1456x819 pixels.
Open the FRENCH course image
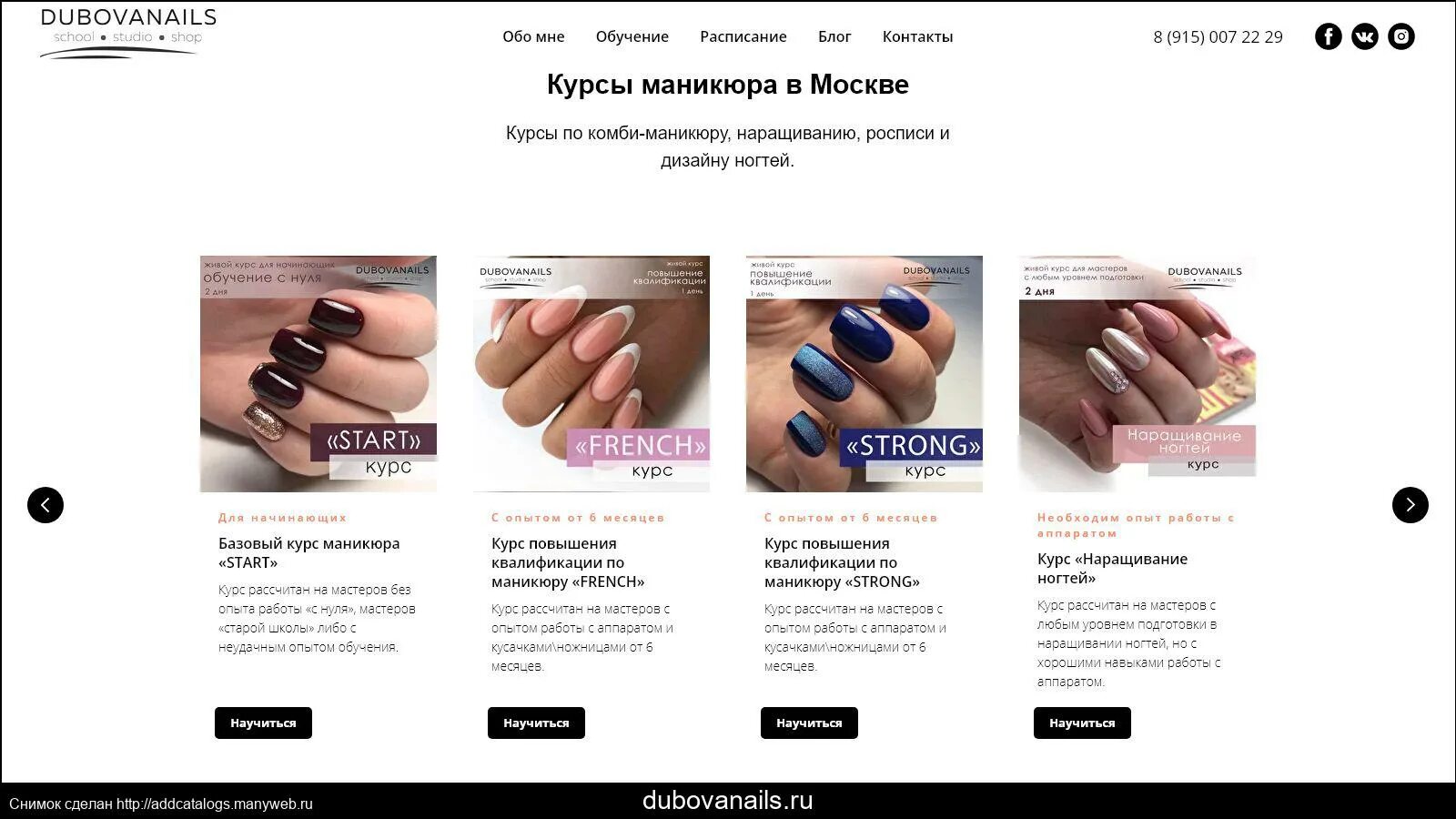click(591, 374)
